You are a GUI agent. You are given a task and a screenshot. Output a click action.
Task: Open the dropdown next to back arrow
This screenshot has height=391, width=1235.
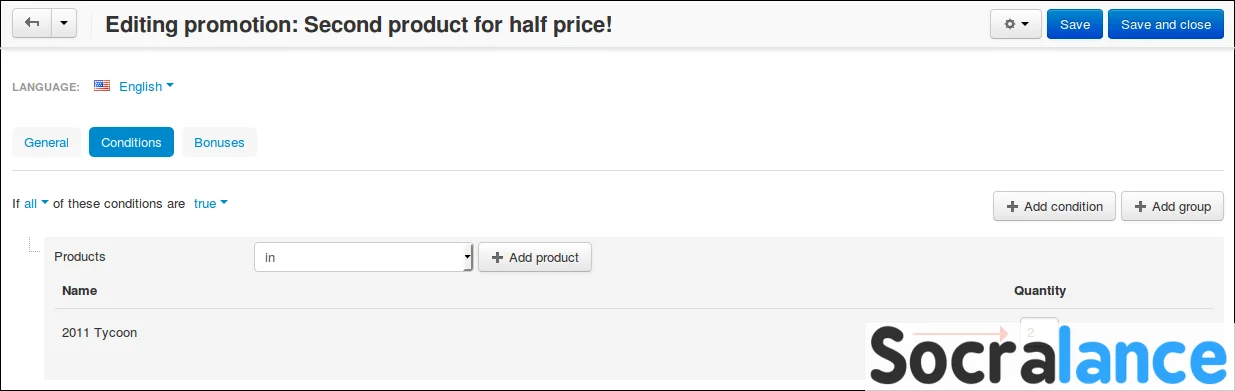(64, 24)
